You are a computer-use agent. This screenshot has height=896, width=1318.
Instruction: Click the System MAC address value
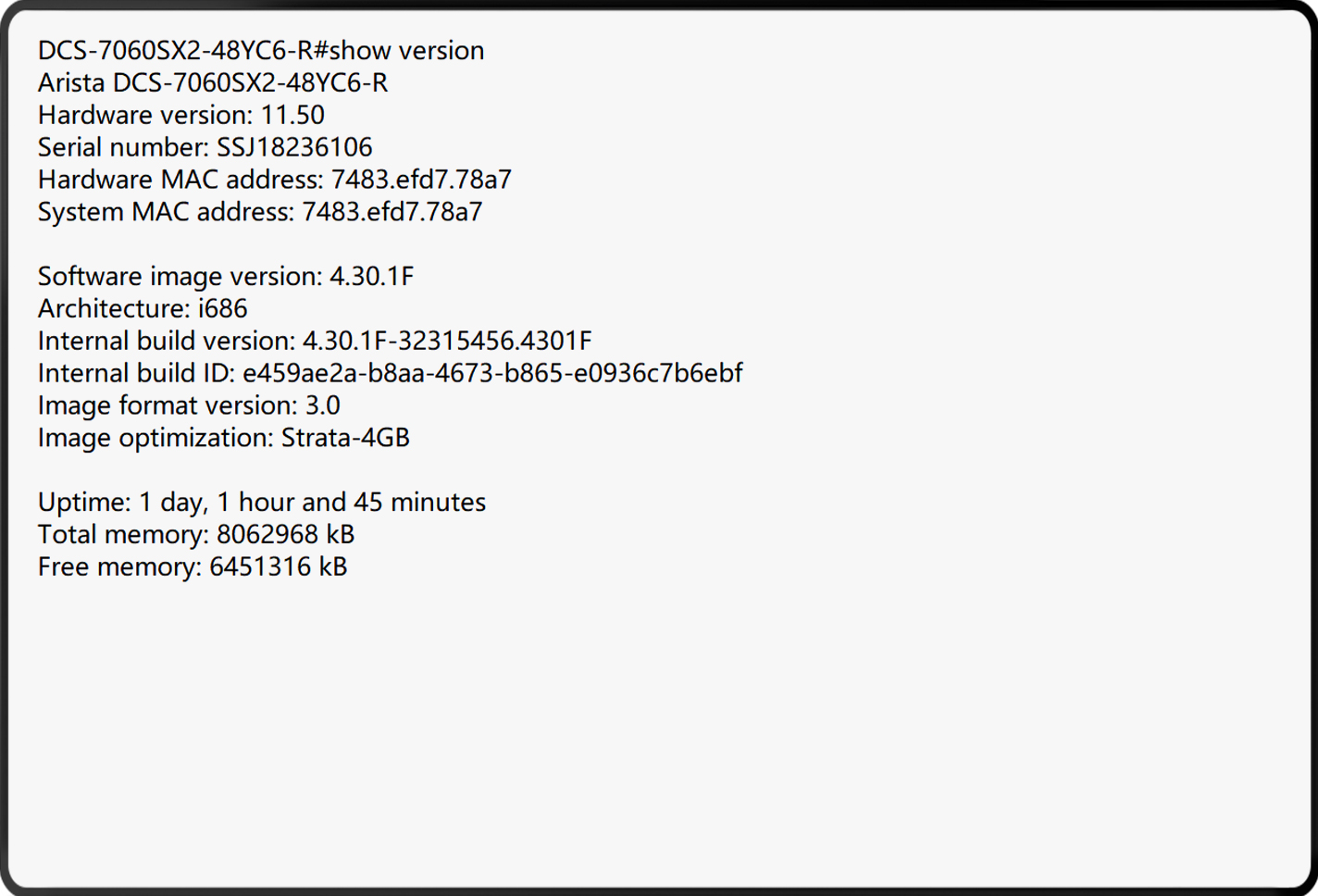click(392, 212)
